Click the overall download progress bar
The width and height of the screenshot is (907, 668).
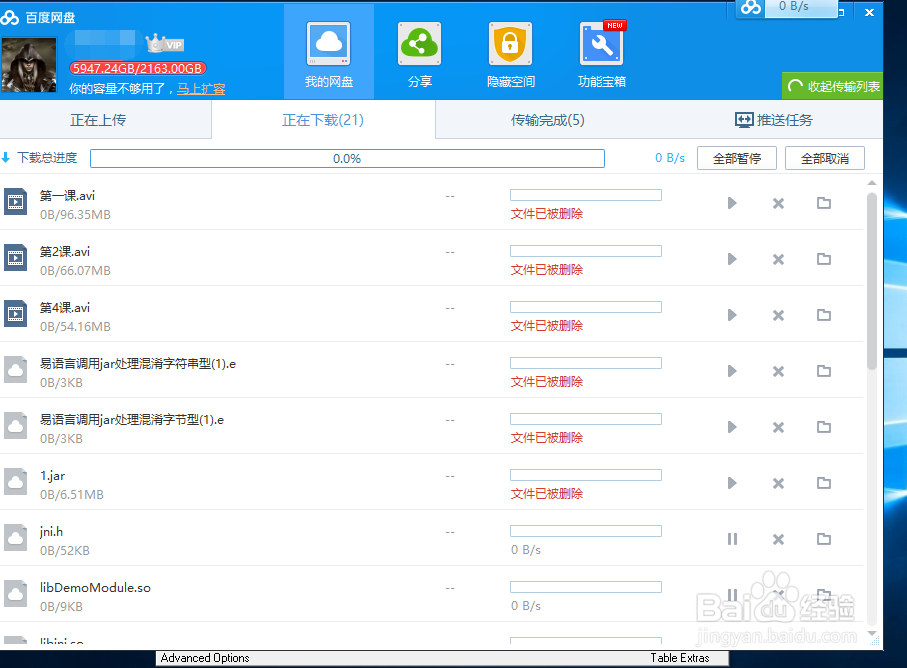pos(347,157)
